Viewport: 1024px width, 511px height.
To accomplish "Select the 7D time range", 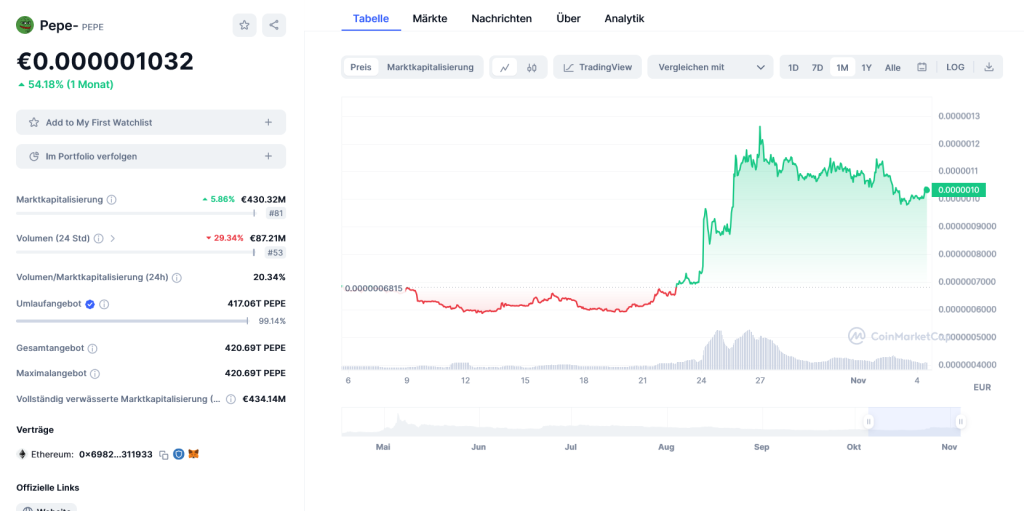I will (x=817, y=67).
